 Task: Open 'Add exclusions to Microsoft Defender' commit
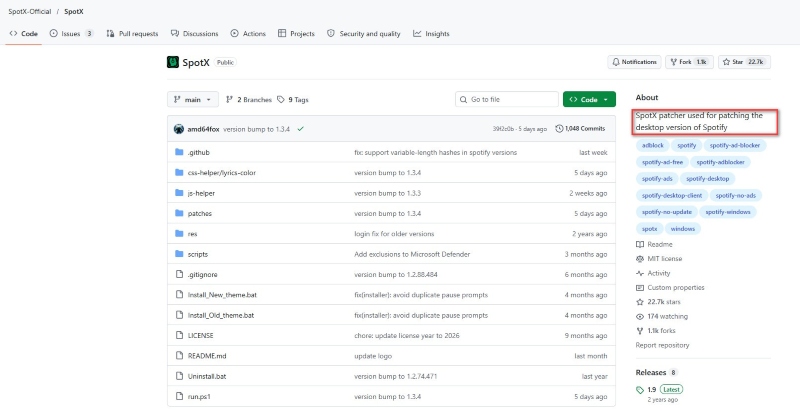(x=412, y=254)
